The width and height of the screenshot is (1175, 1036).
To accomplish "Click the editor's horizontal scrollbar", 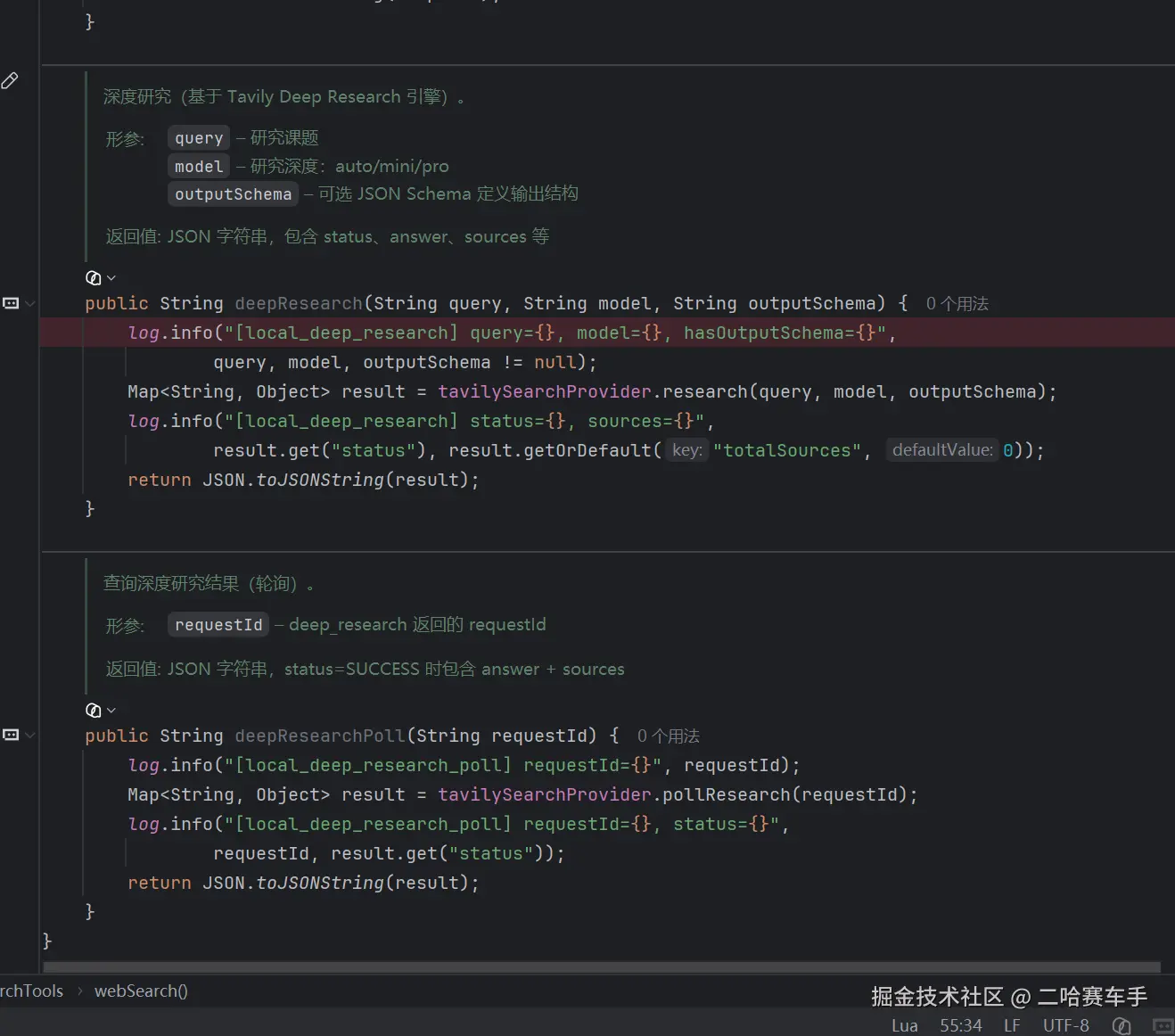I will pos(602,967).
